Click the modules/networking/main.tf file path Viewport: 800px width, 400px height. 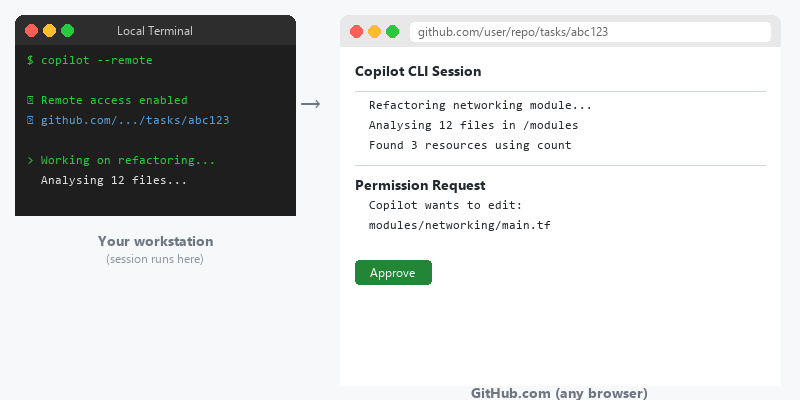coord(460,225)
